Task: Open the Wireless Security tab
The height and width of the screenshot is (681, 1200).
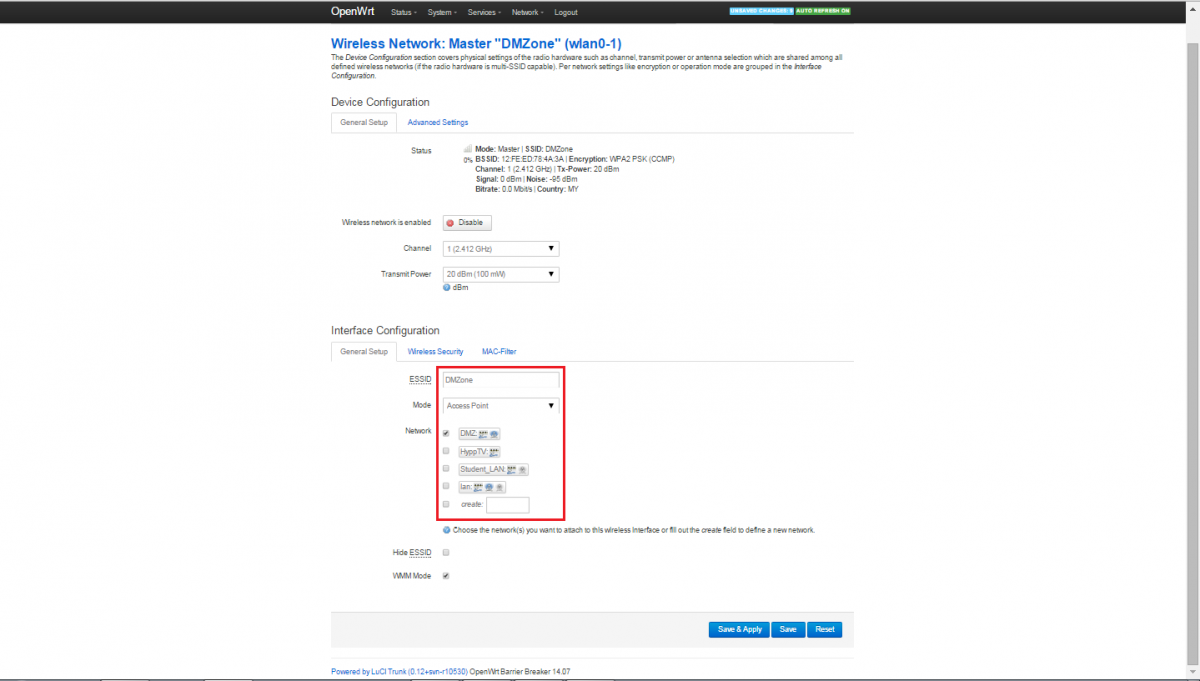Action: pos(435,352)
